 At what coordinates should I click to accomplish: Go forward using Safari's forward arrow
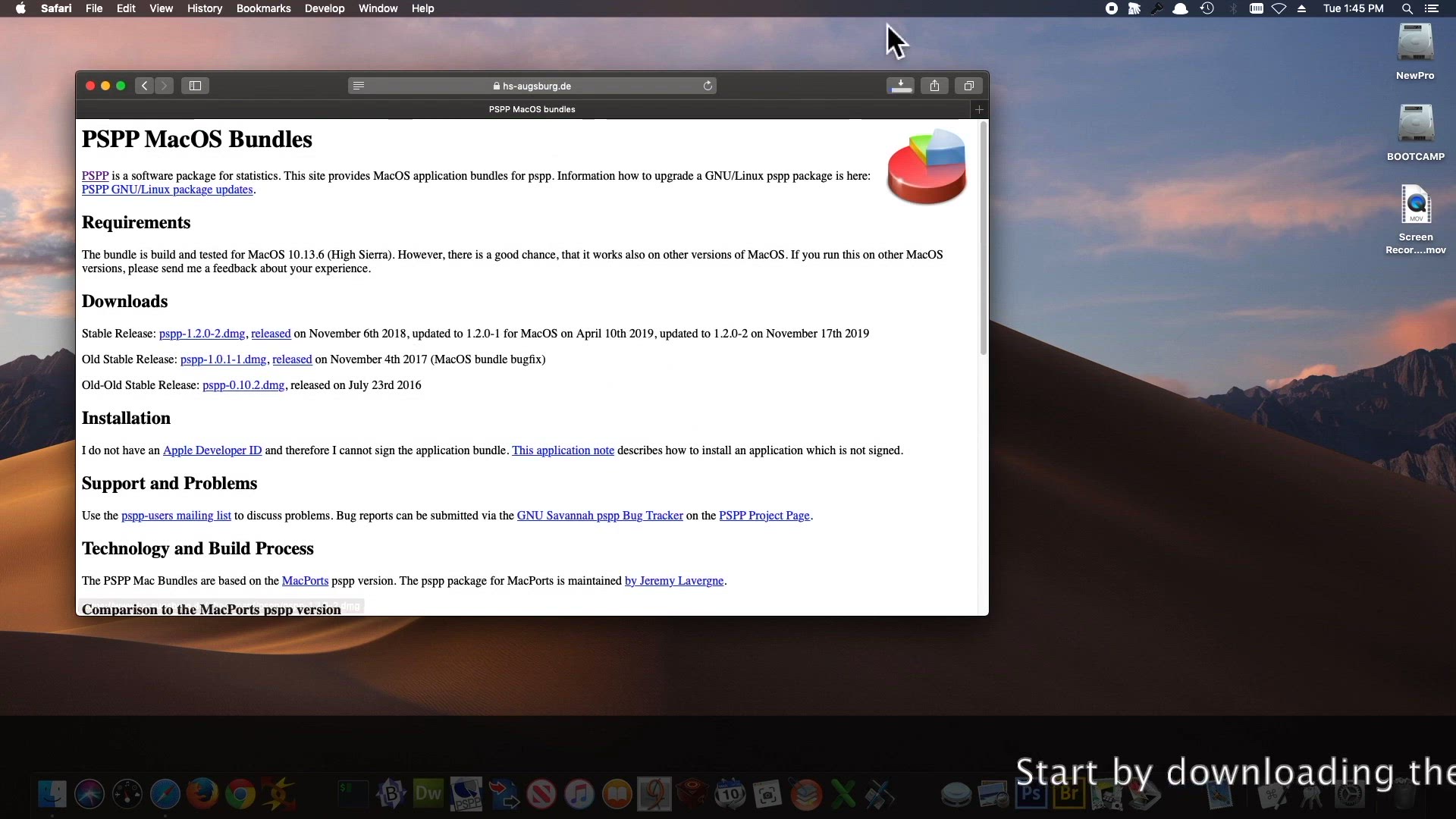tap(164, 86)
